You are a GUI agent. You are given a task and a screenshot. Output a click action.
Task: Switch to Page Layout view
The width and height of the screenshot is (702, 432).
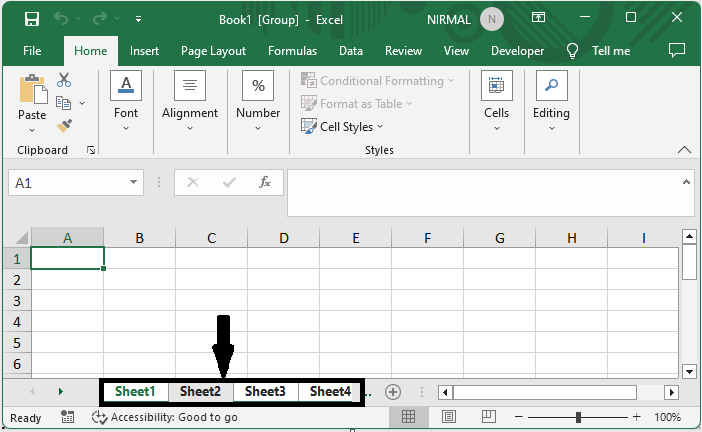point(449,417)
